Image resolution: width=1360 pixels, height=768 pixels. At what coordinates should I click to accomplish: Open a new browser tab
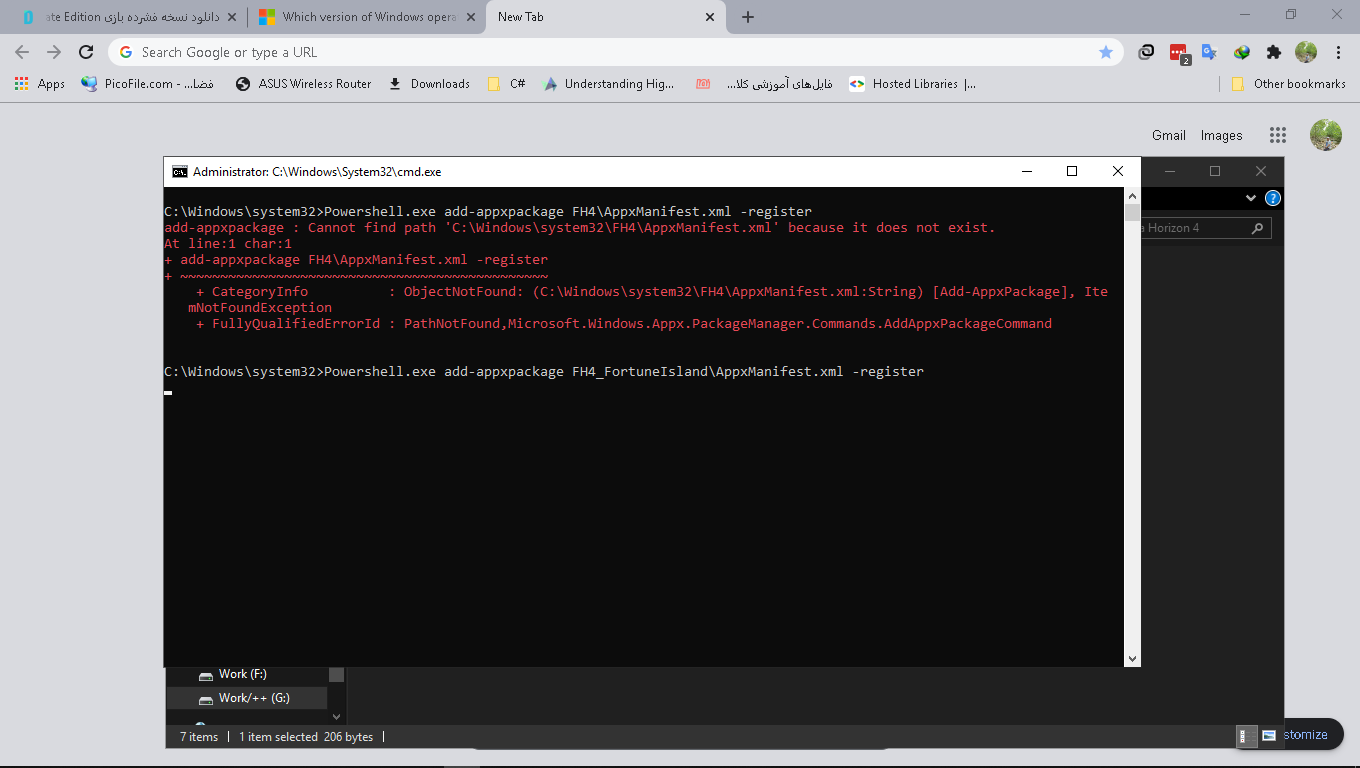748,17
